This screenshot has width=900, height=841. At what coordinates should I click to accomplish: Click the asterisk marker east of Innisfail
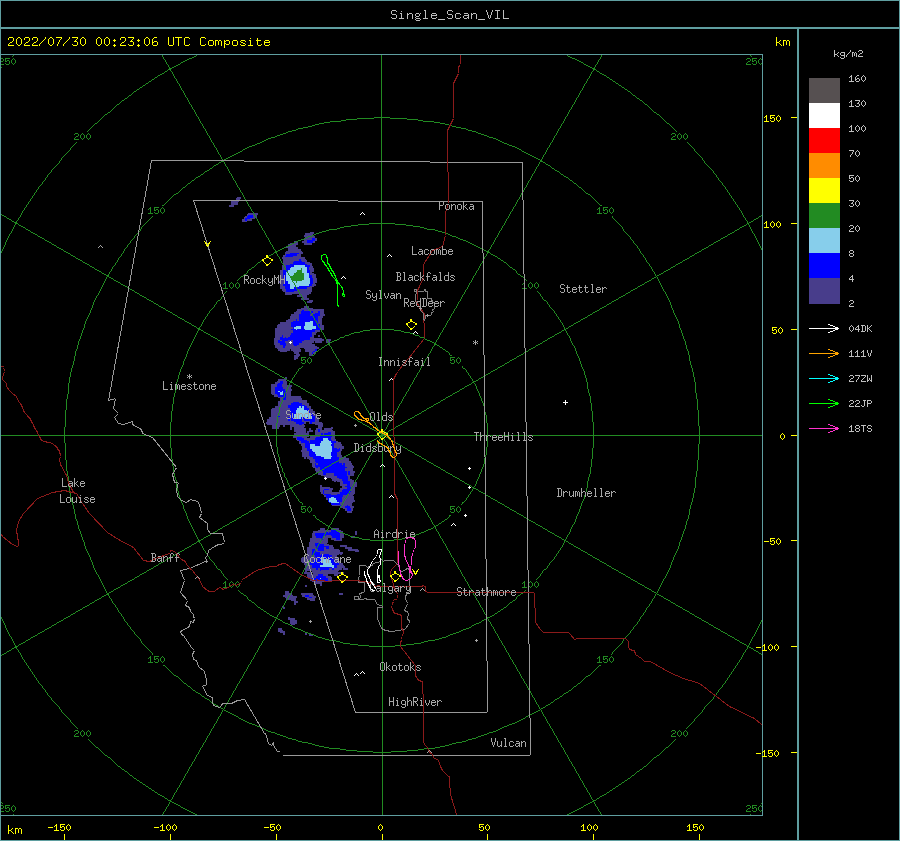pyautogui.click(x=475, y=343)
